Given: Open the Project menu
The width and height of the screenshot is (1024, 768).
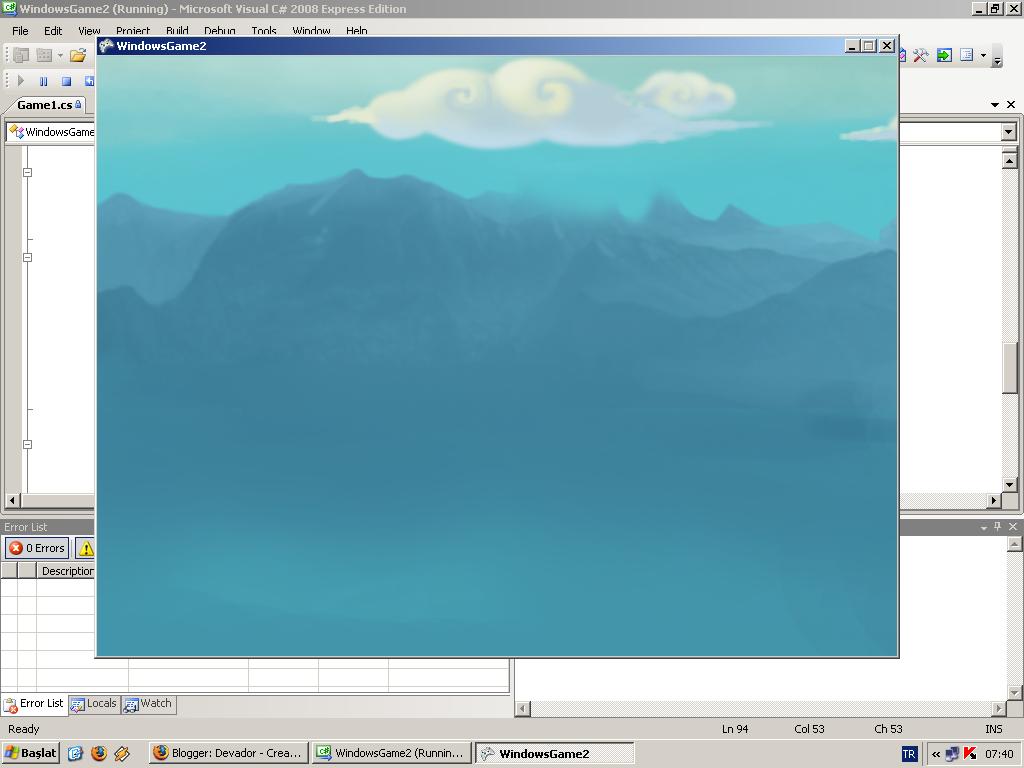Looking at the screenshot, I should tap(133, 31).
